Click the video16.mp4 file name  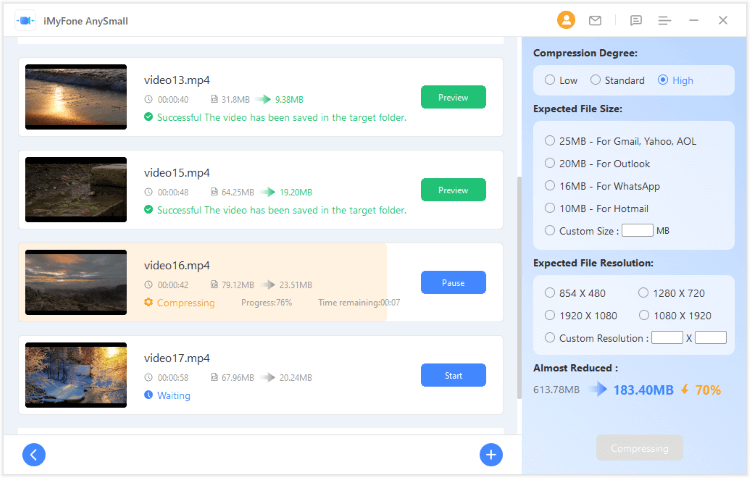click(177, 266)
